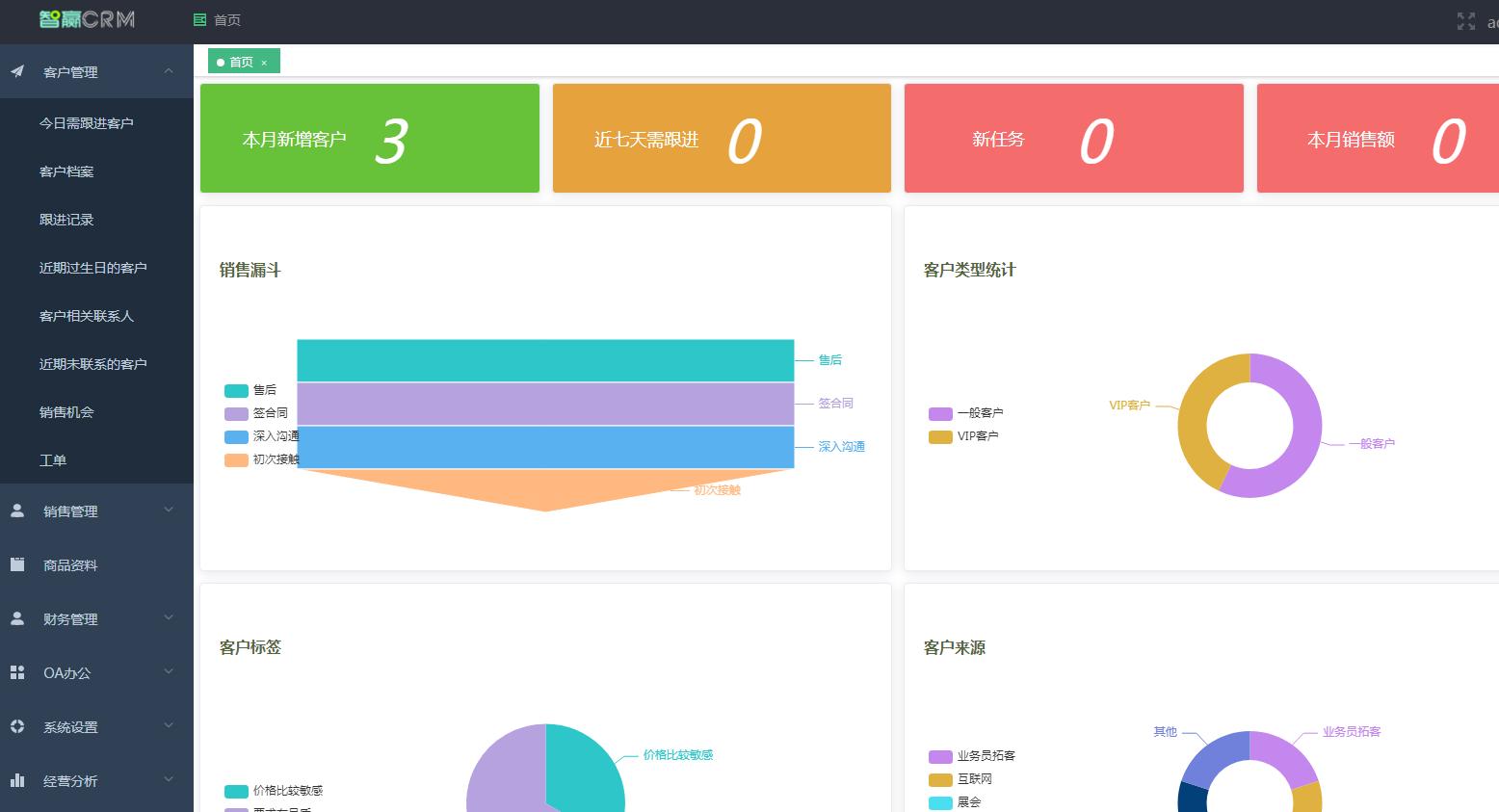Toggle 签合同 legend in sales funnel
Image resolution: width=1499 pixels, height=812 pixels.
click(x=256, y=413)
